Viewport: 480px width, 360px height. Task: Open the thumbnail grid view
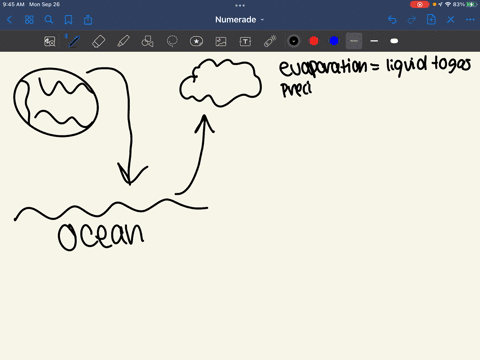[x=29, y=20]
